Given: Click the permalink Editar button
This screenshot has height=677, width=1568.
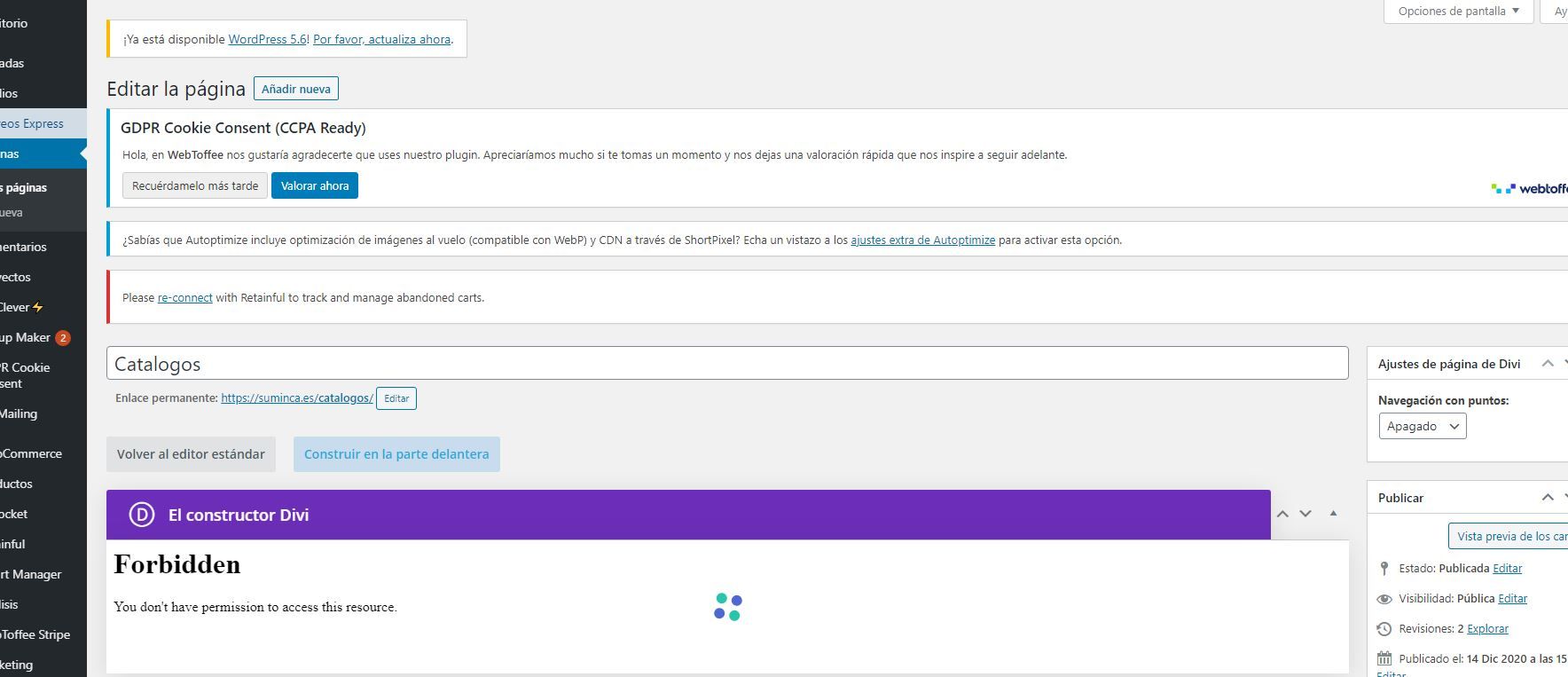Looking at the screenshot, I should tap(396, 398).
